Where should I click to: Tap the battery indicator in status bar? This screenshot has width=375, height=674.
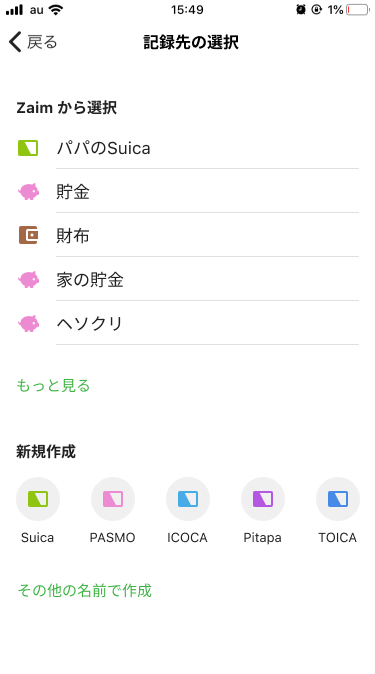pos(357,9)
